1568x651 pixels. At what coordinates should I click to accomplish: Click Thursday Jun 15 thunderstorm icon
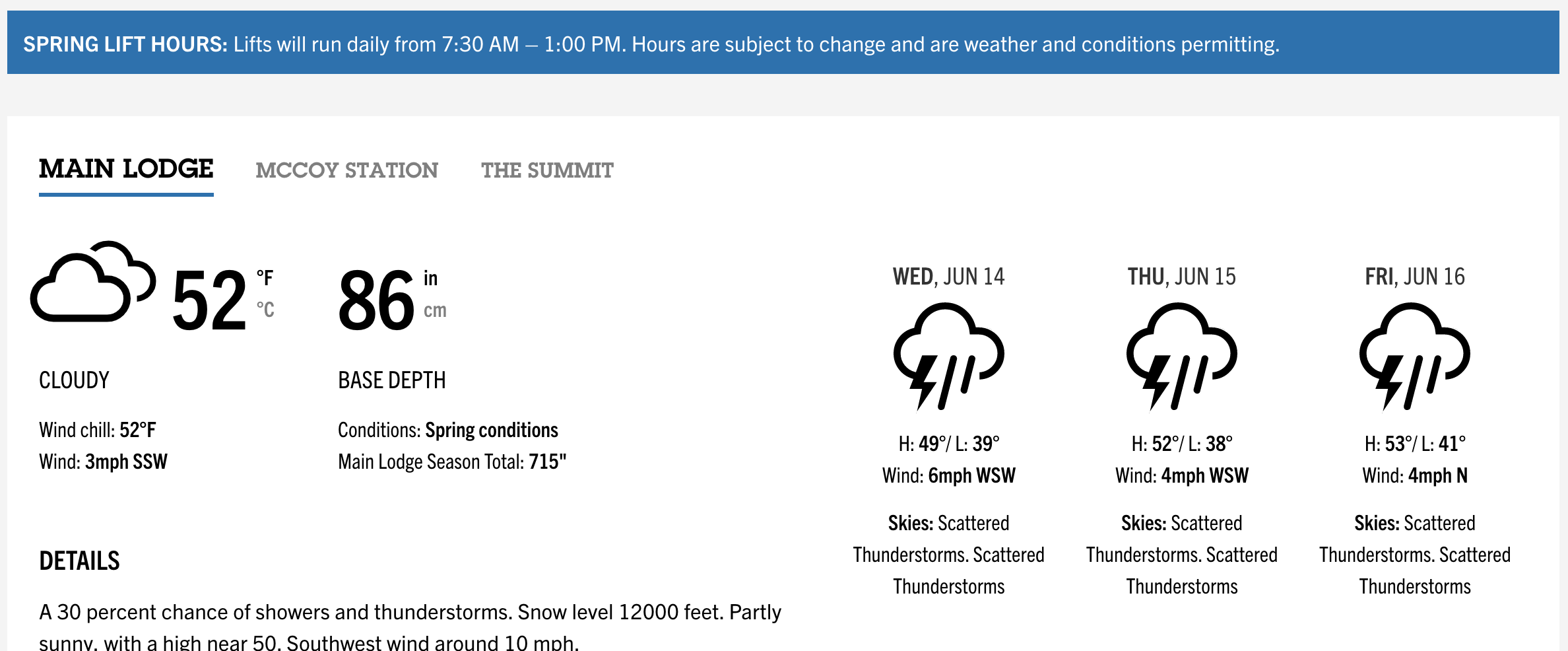[x=1182, y=357]
